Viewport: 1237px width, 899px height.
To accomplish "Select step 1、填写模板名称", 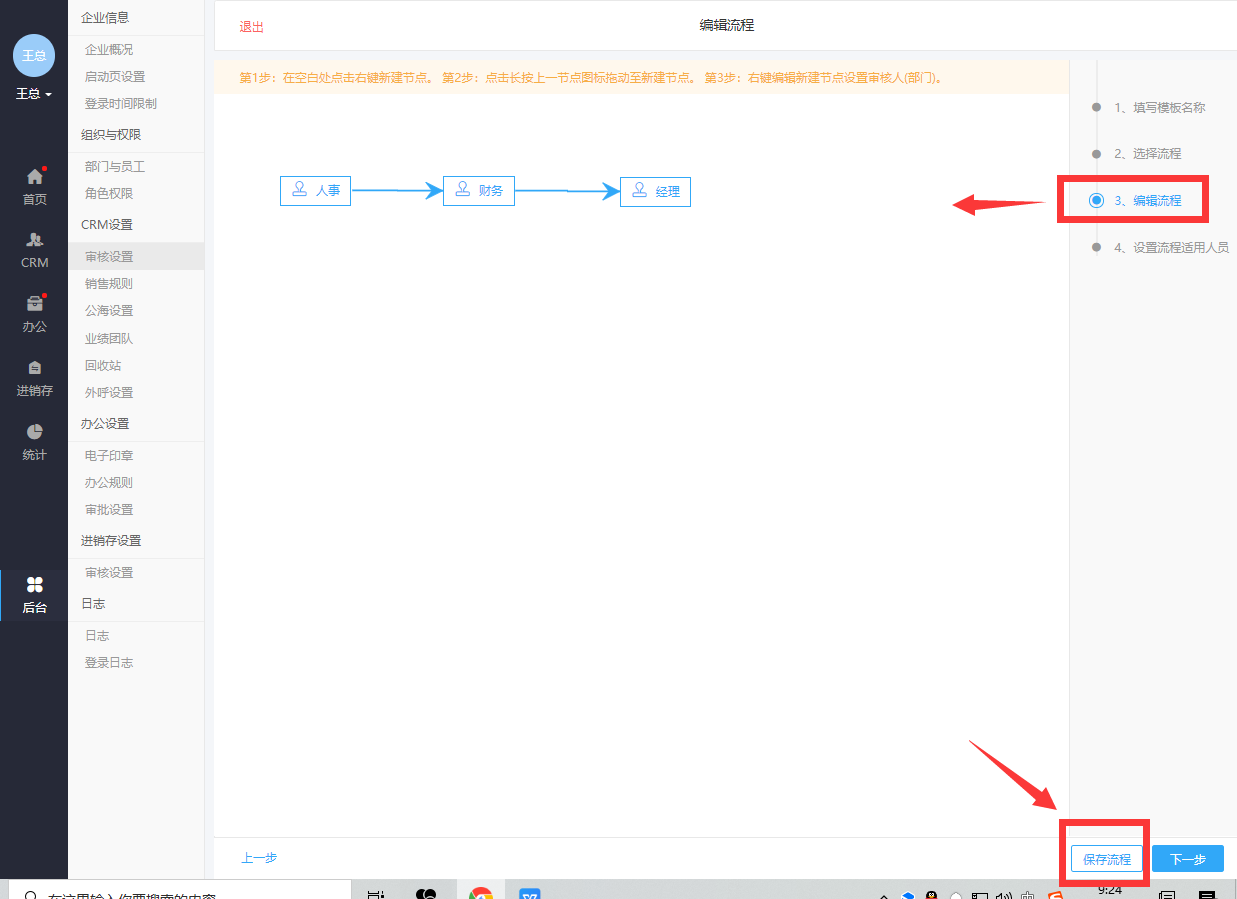I will pos(1160,107).
